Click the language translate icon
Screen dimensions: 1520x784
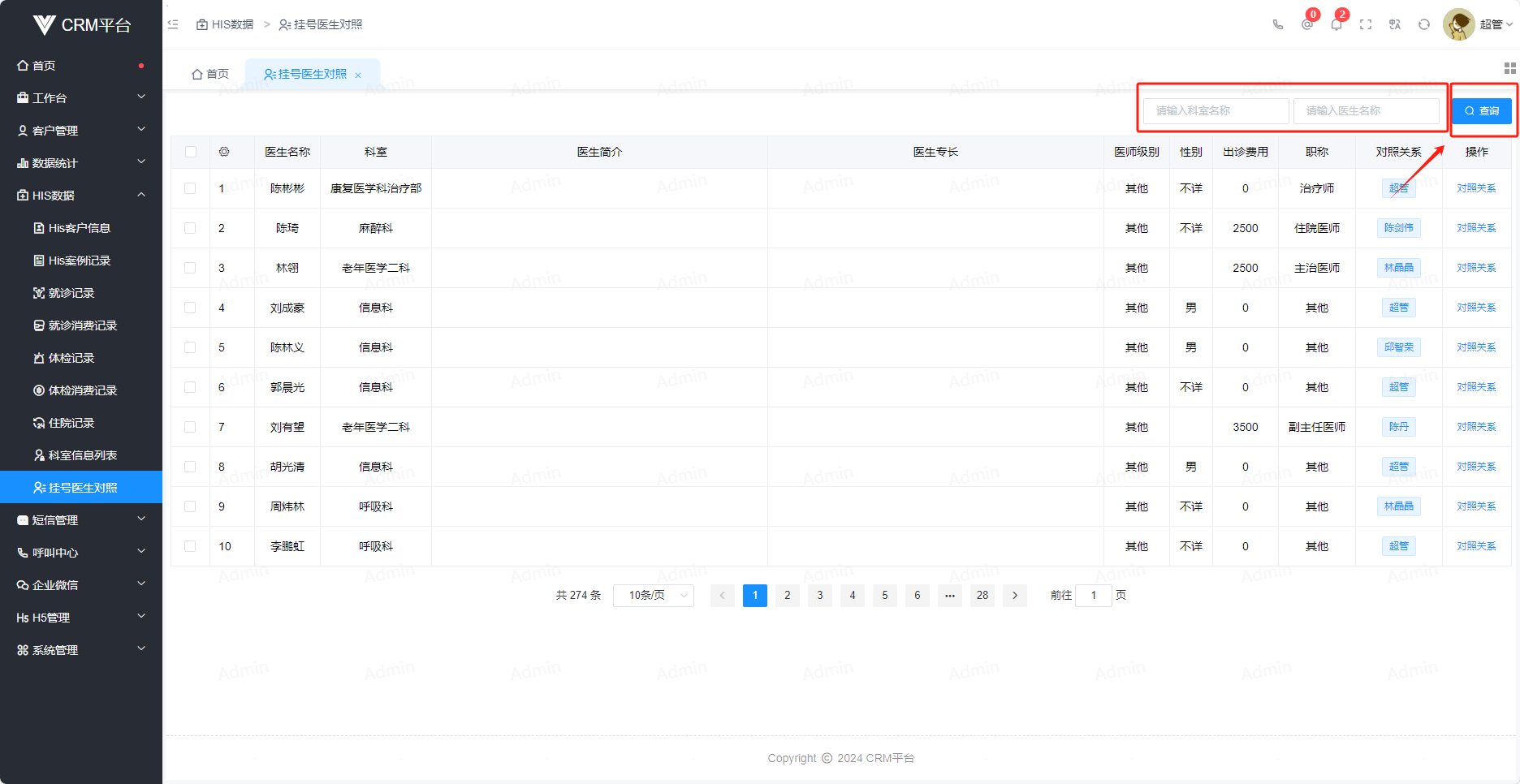pos(1395,24)
